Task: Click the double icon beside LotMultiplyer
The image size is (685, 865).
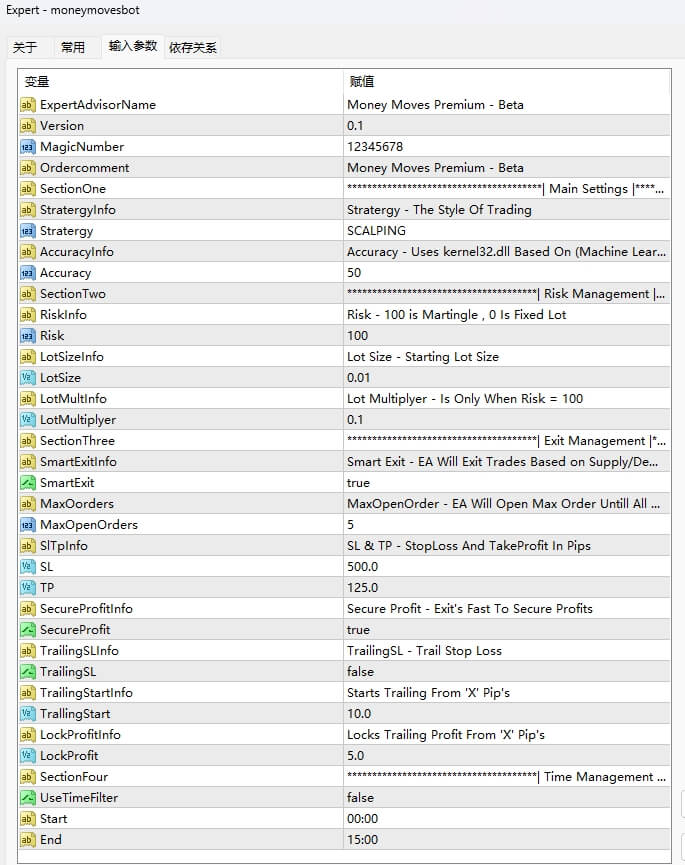Action: [x=28, y=420]
